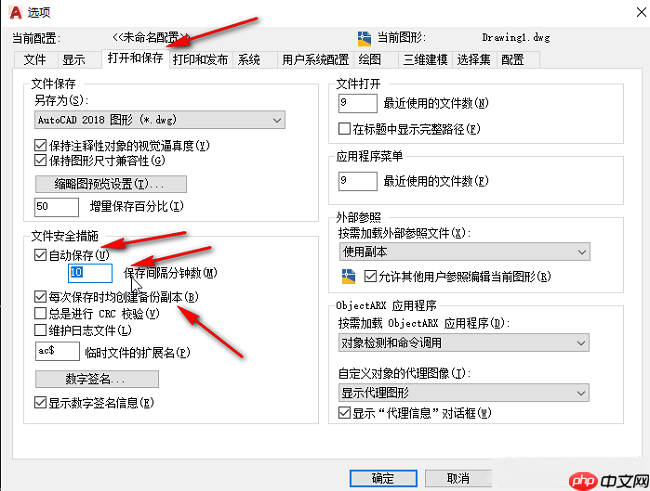This screenshot has width=650, height=491.
Task: Toggle the 自动保存 checkbox
Action: click(40, 255)
